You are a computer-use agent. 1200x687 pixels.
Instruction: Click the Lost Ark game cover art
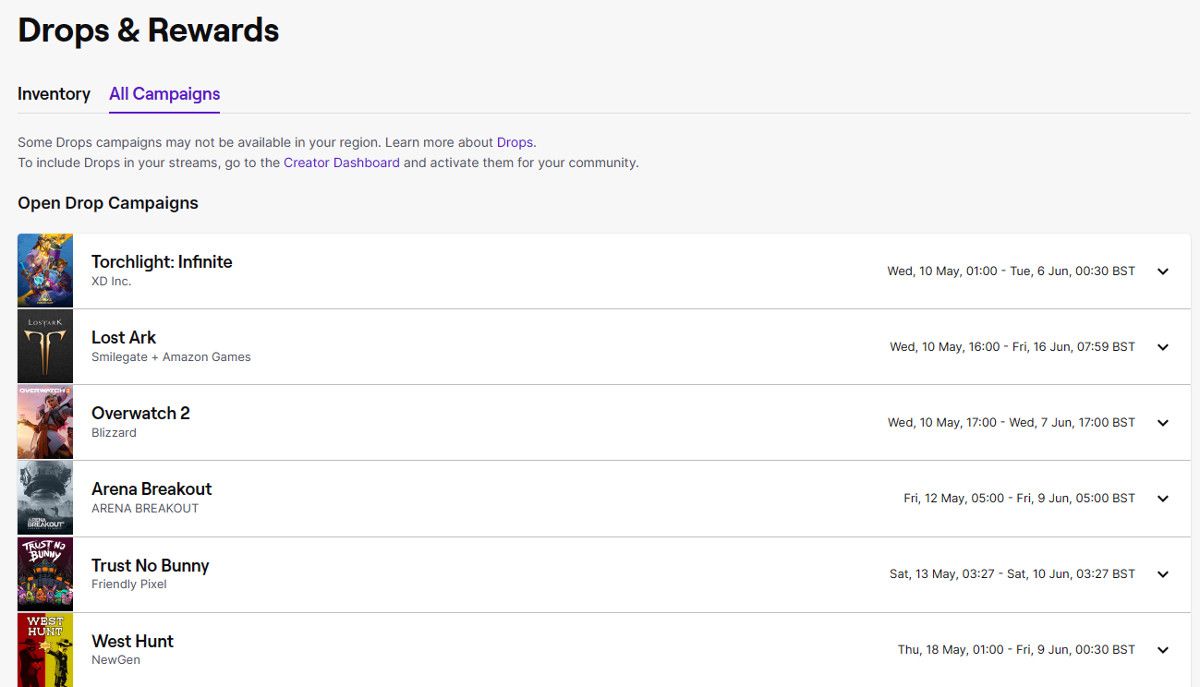coord(45,347)
